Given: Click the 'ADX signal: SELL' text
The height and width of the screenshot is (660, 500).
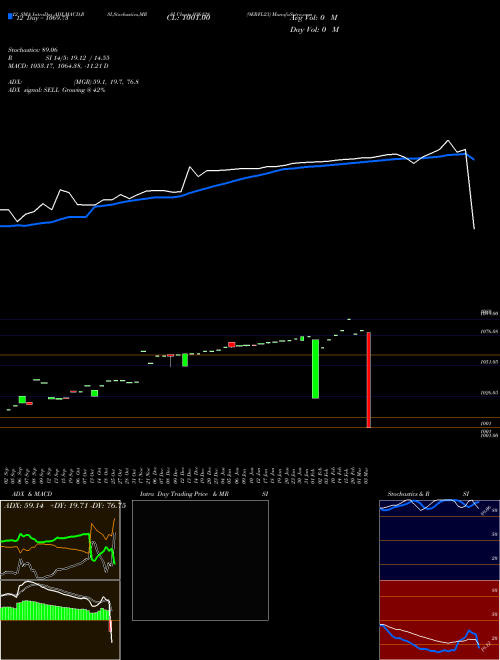Looking at the screenshot, I should point(56,90).
